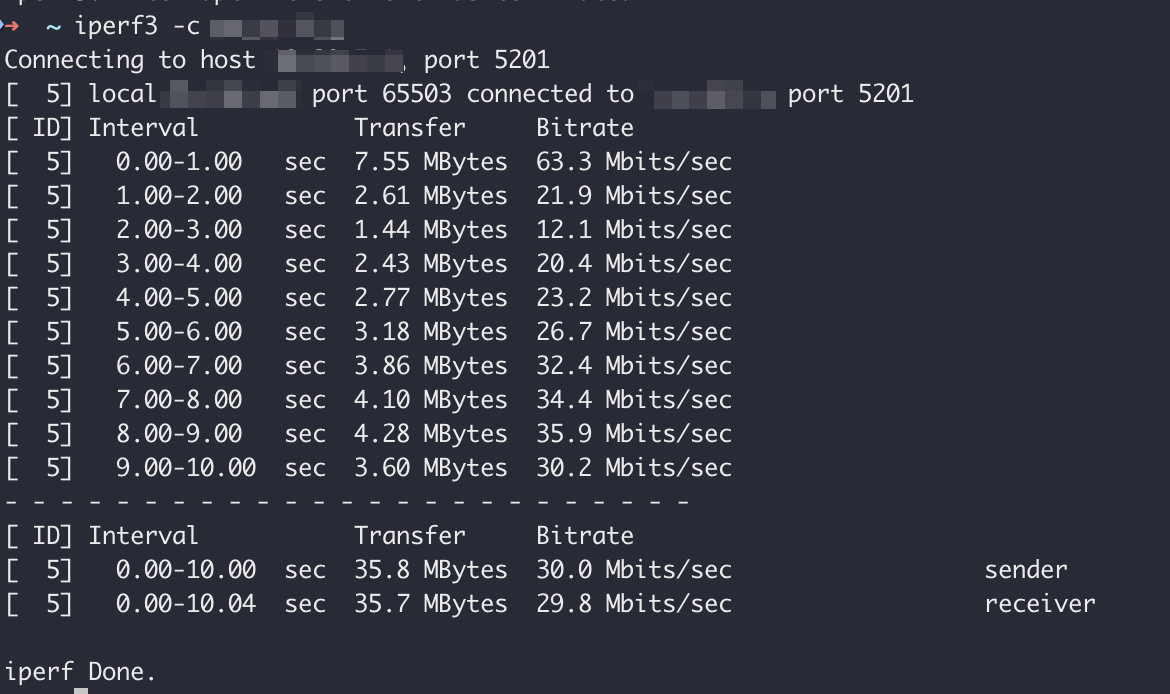Click the top Transfer column header

[x=410, y=128]
